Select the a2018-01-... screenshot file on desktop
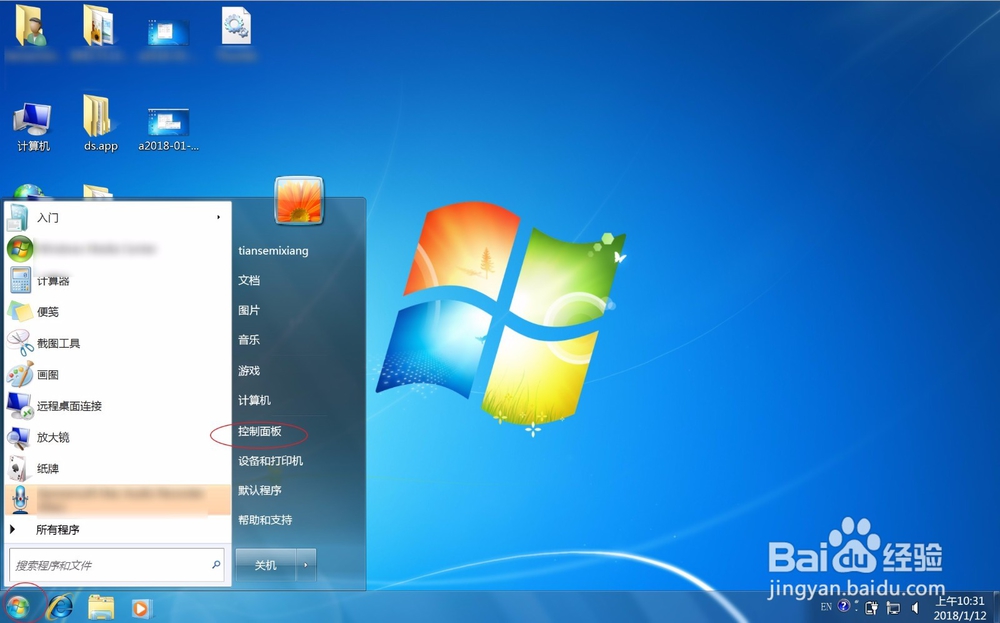Viewport: 1000px width, 623px height. pyautogui.click(x=168, y=130)
